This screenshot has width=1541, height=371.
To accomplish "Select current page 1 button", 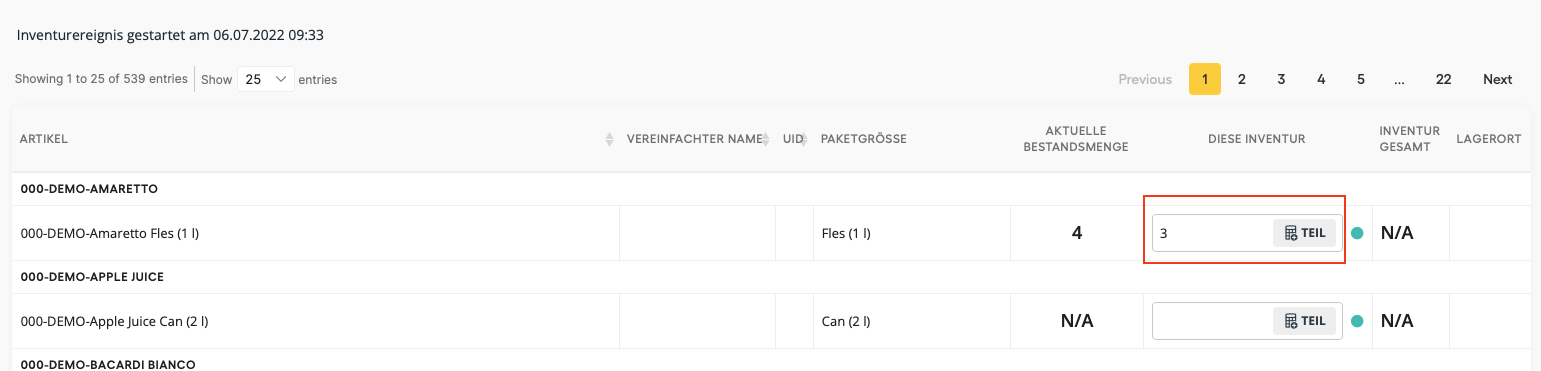I will [1205, 79].
